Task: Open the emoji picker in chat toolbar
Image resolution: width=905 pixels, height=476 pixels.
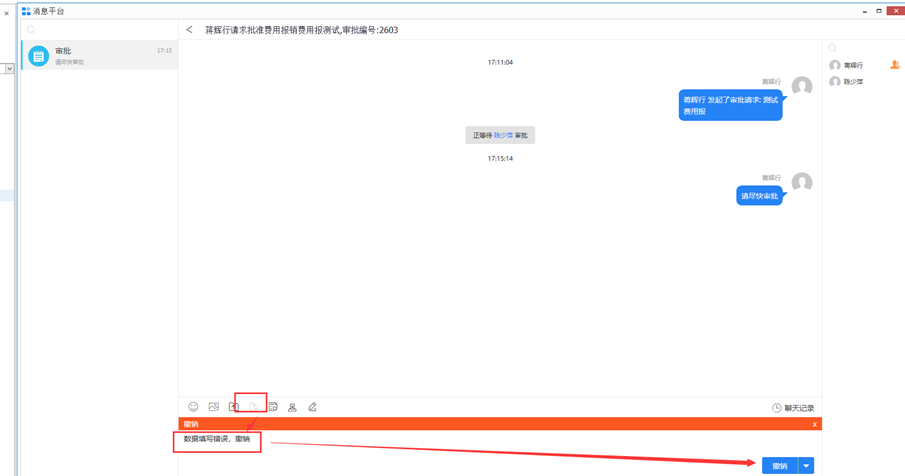Action: [x=193, y=407]
